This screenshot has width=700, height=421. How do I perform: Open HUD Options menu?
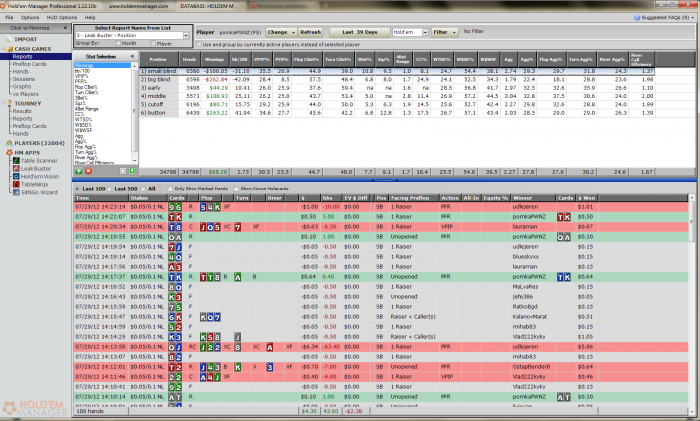click(x=62, y=17)
